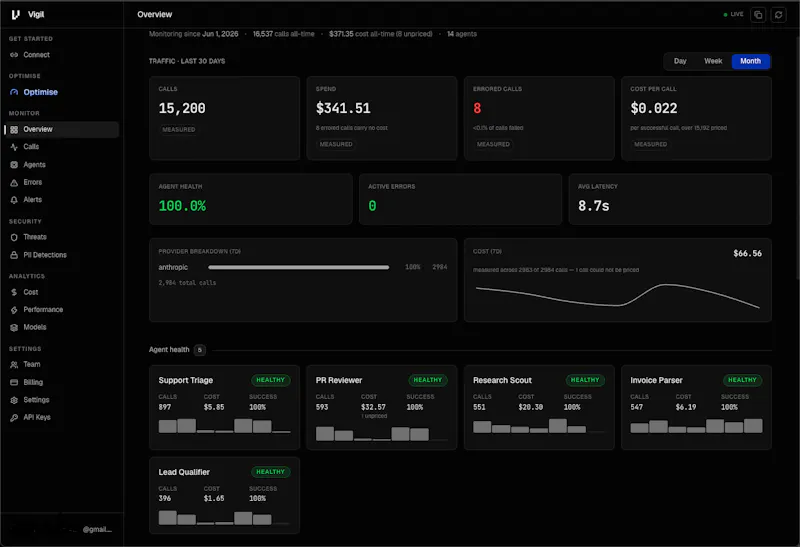Click the Alerts bell icon
The height and width of the screenshot is (547, 800).
point(14,200)
